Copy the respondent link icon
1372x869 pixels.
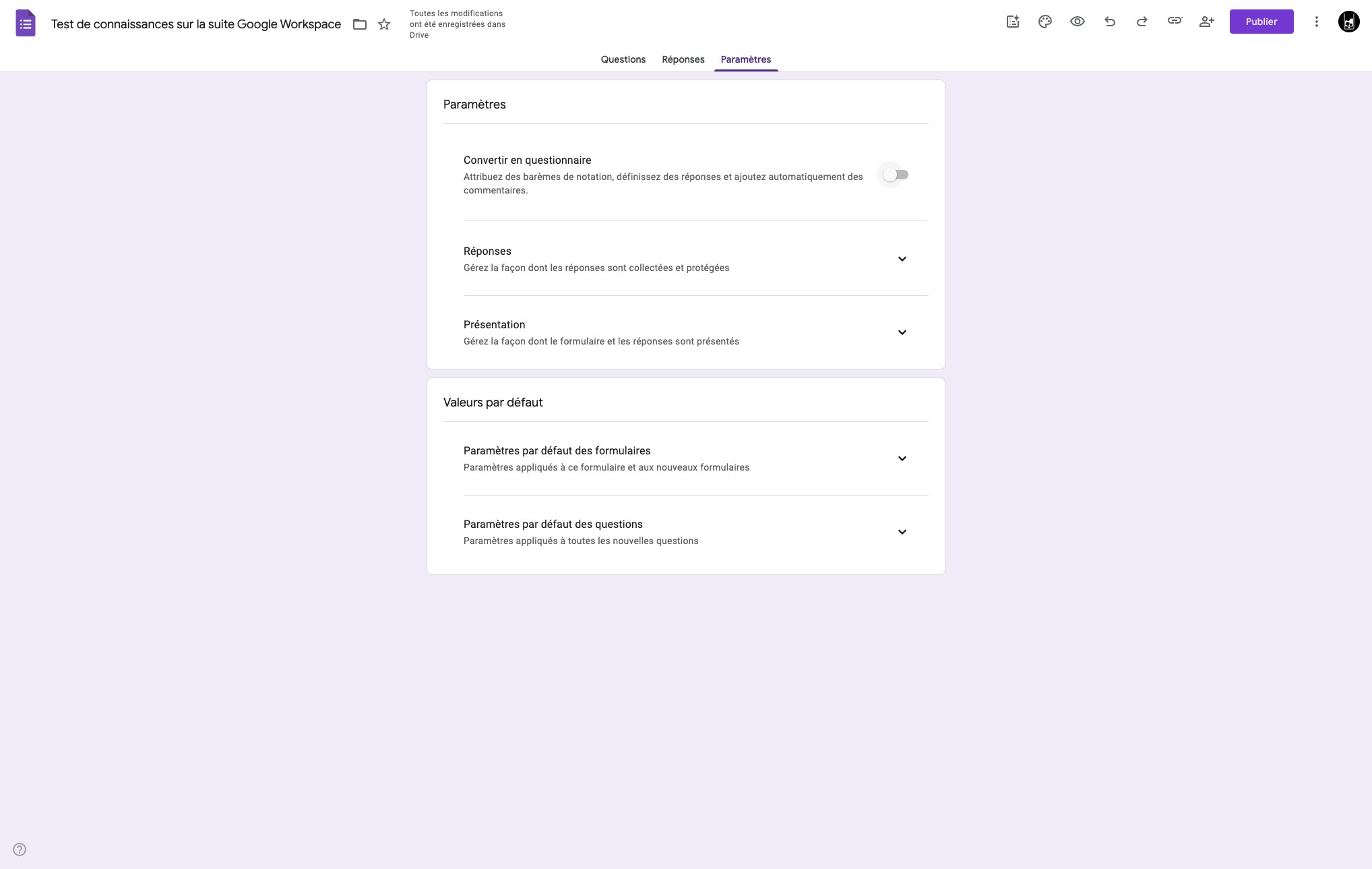(x=1175, y=21)
